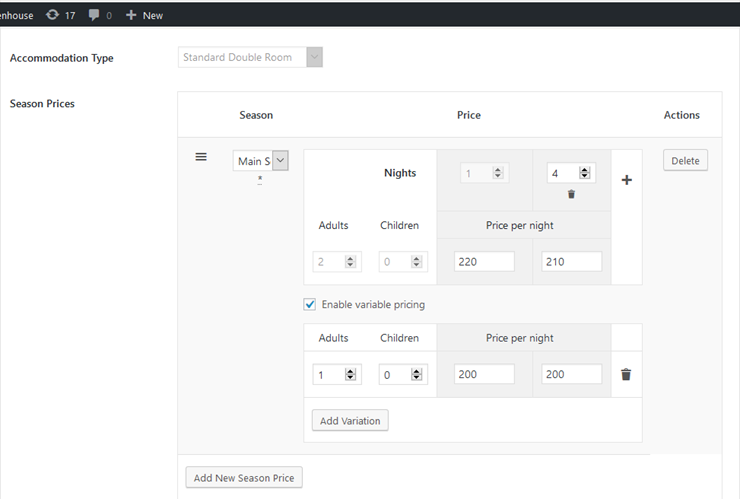Open the Accommodation Type dropdown
The width and height of the screenshot is (740, 499).
point(250,57)
